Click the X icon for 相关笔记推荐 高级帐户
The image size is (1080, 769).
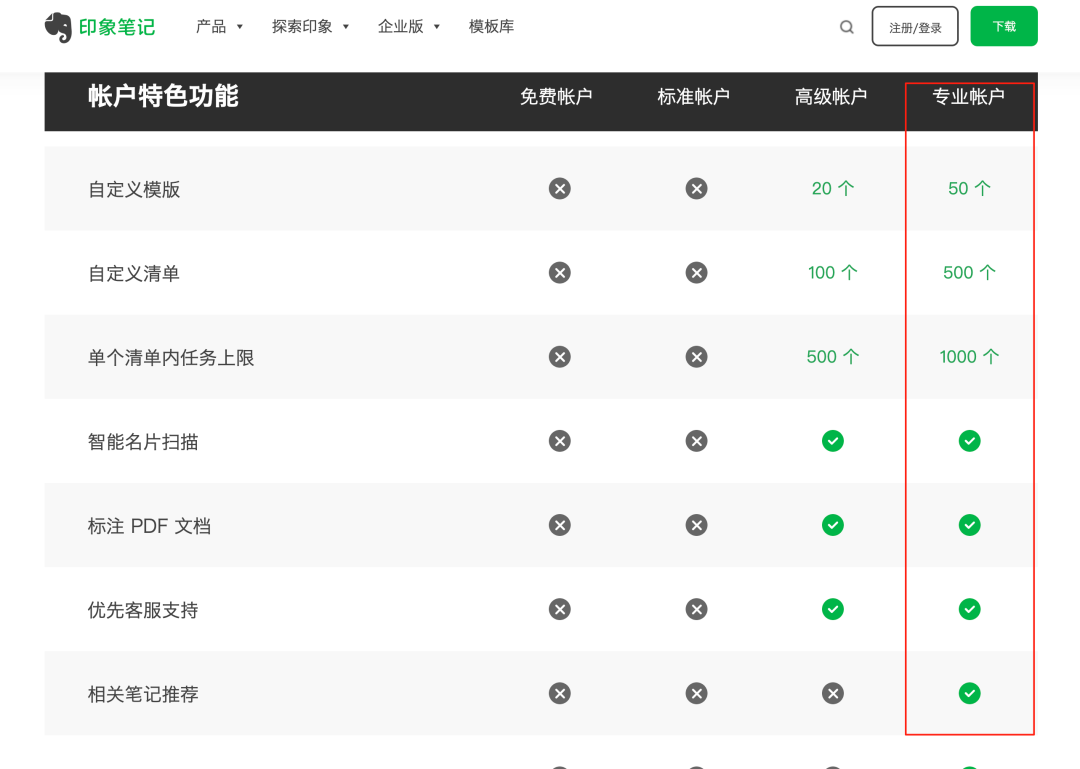pos(833,693)
